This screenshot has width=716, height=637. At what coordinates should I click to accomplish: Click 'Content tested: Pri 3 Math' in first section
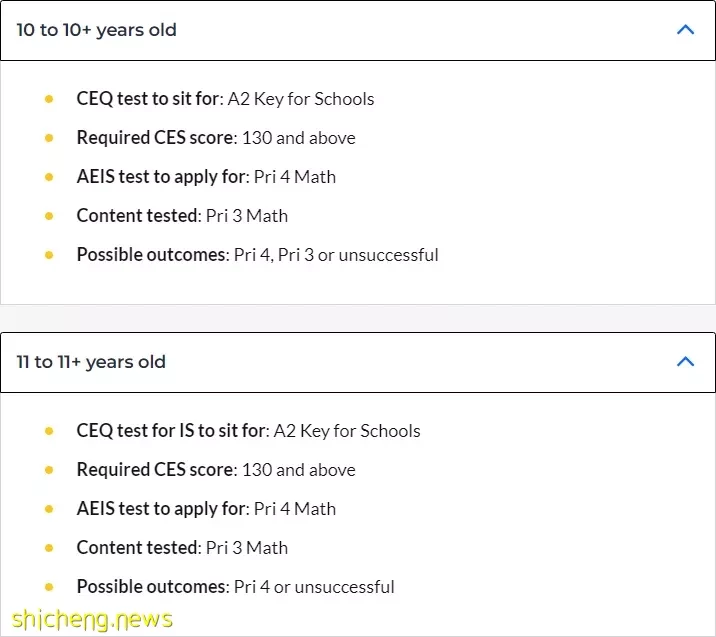point(182,216)
